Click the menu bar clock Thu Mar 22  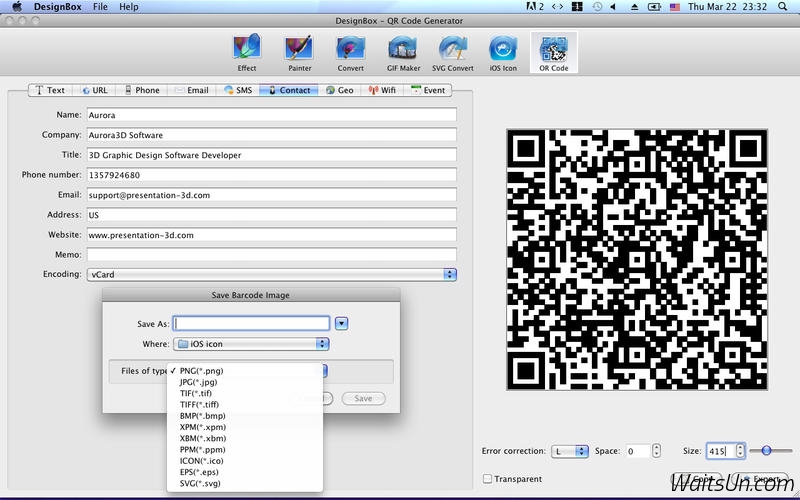(x=727, y=7)
